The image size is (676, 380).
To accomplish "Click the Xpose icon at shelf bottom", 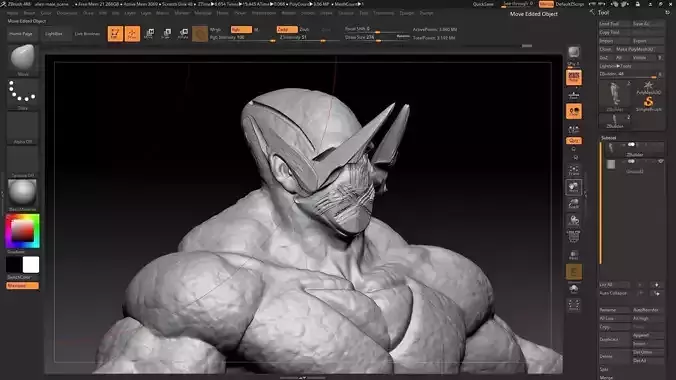I will point(573,305).
